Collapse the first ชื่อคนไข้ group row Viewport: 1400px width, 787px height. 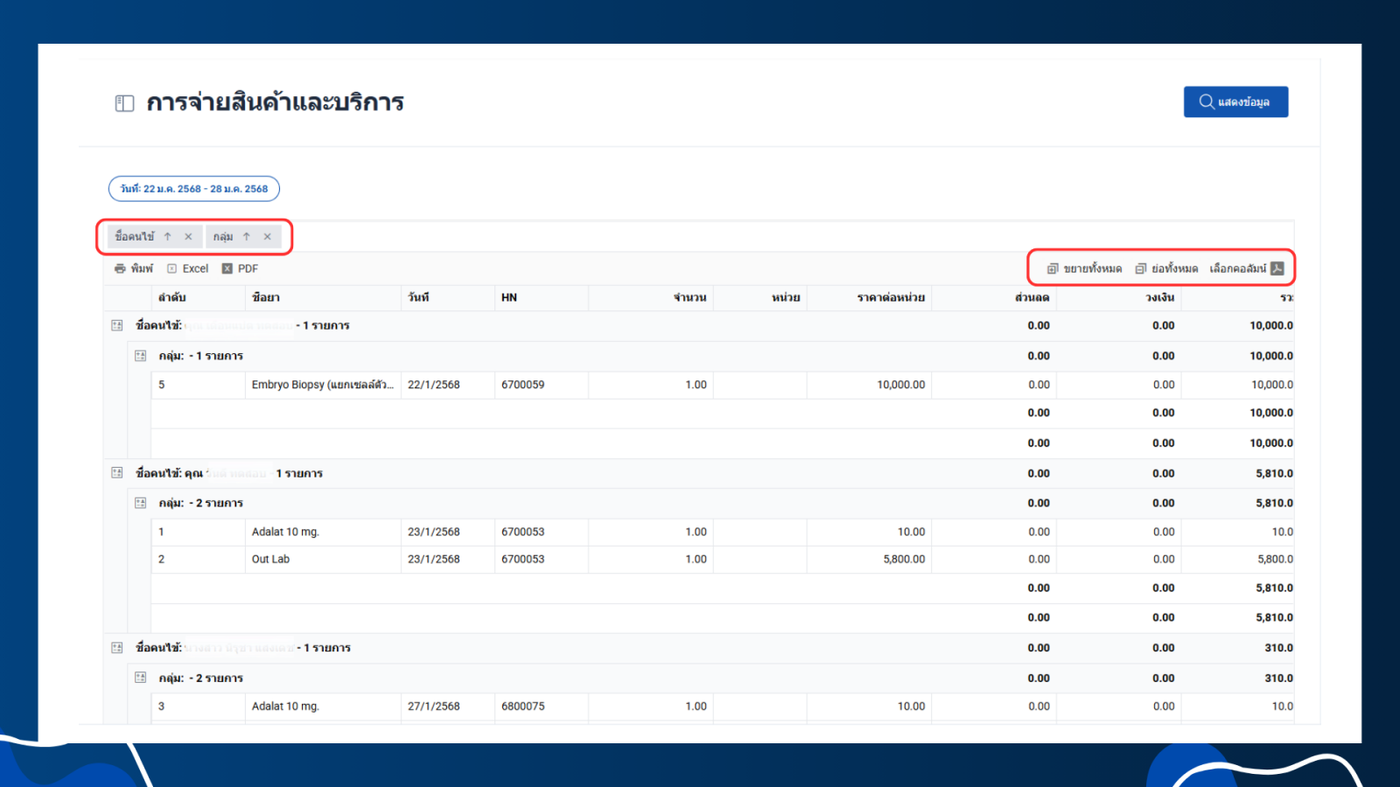coord(117,326)
